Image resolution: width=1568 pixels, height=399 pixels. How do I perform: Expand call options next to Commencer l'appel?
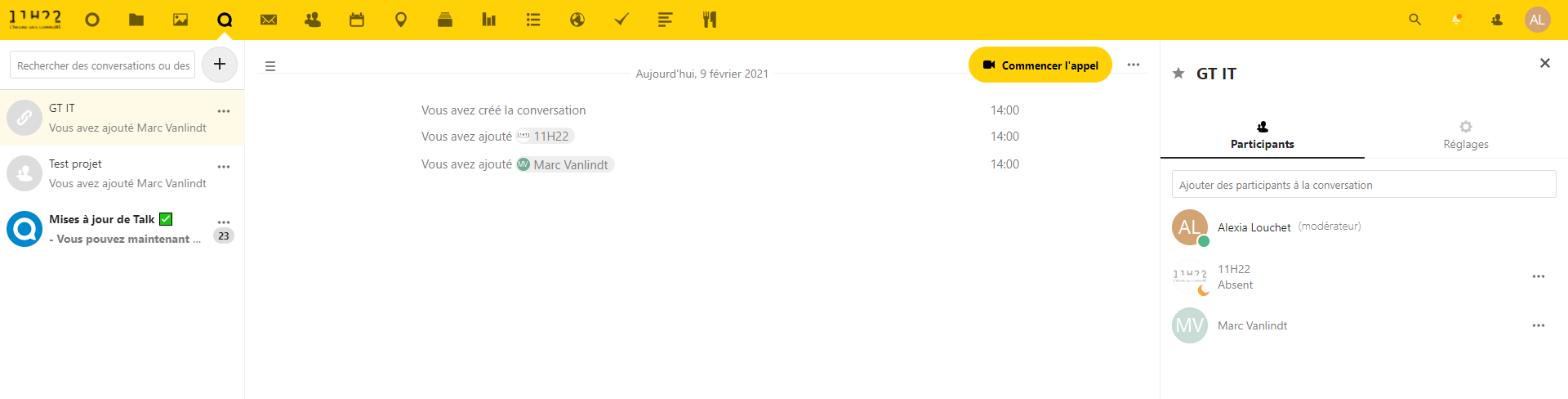tap(1134, 65)
